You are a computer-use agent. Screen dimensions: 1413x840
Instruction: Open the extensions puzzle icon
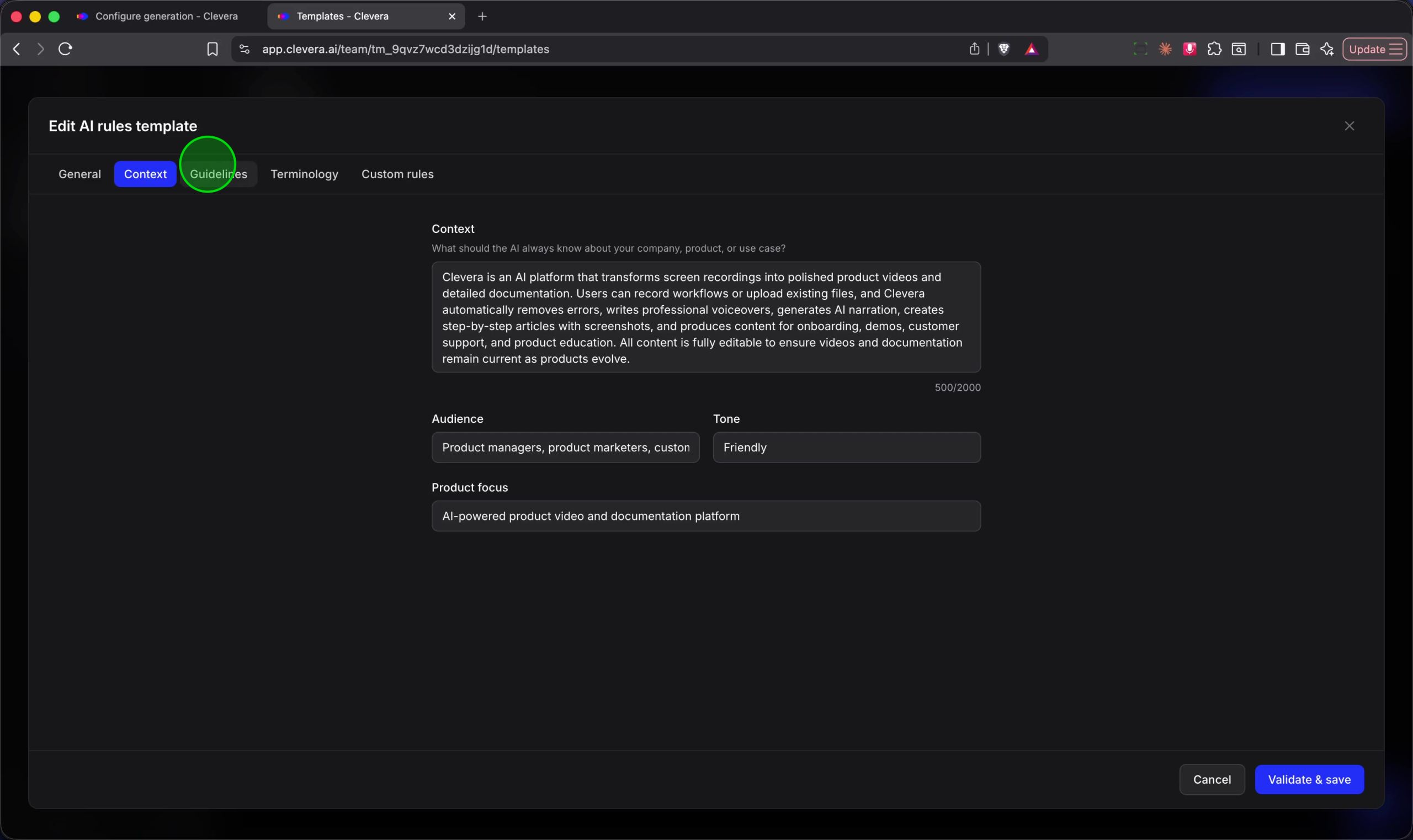(1214, 49)
